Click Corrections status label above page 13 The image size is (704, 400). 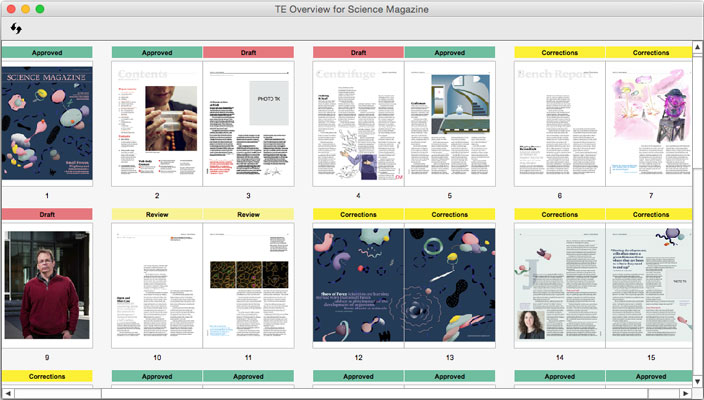point(450,214)
